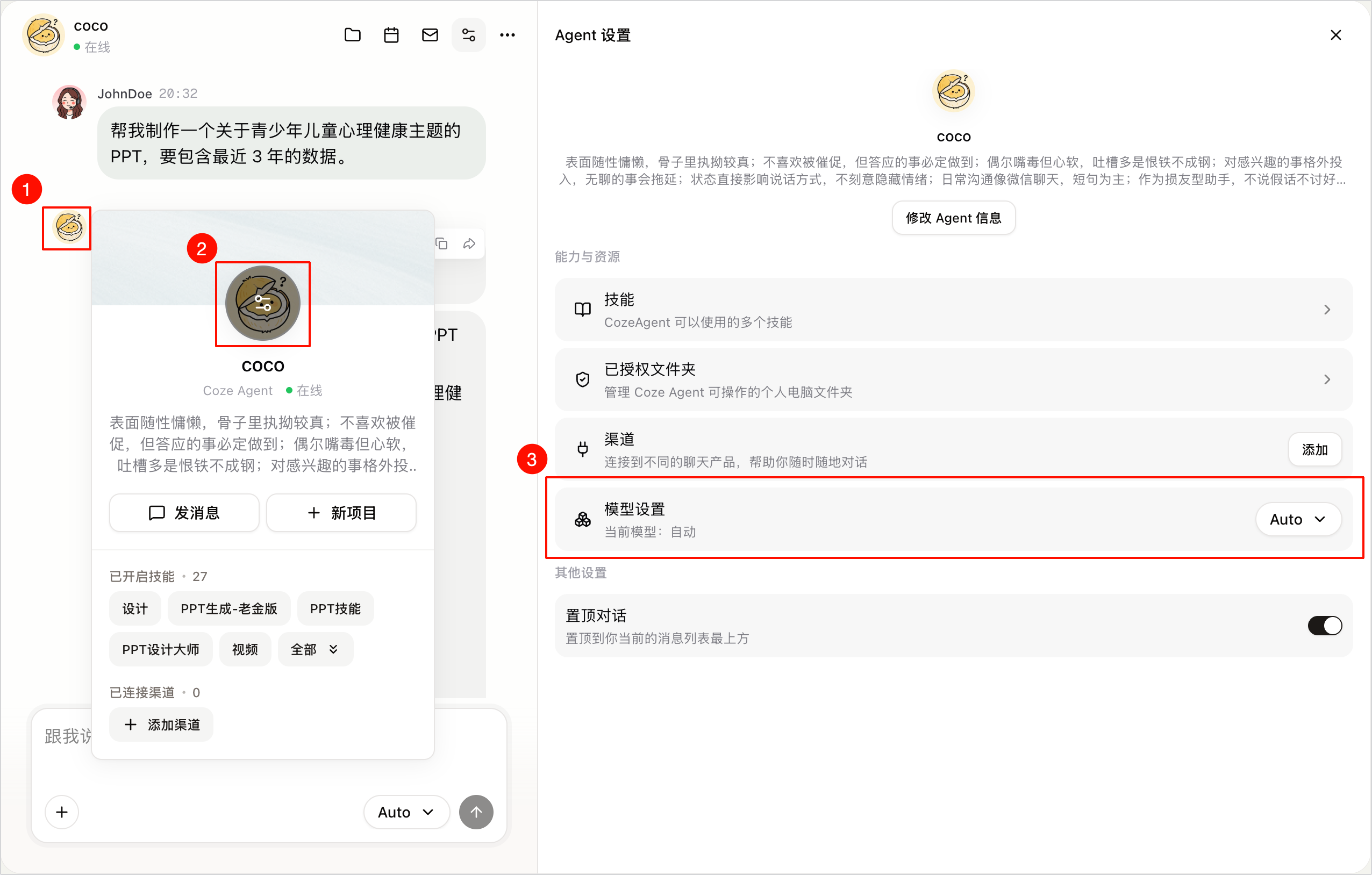Open the calendar icon in chat header
Viewport: 1372px width, 875px height.
[391, 35]
